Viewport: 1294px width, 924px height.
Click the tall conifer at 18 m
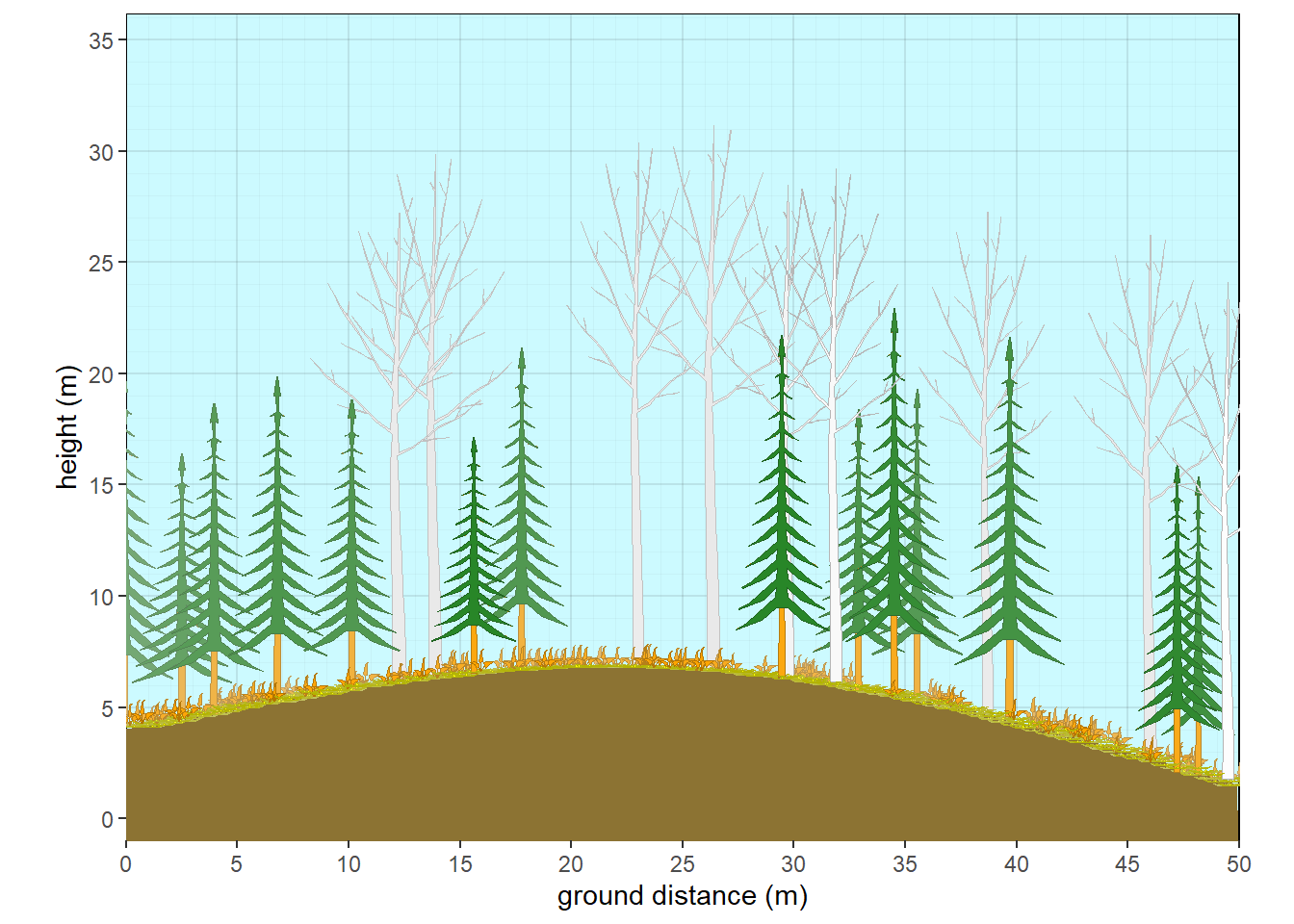pos(523,481)
